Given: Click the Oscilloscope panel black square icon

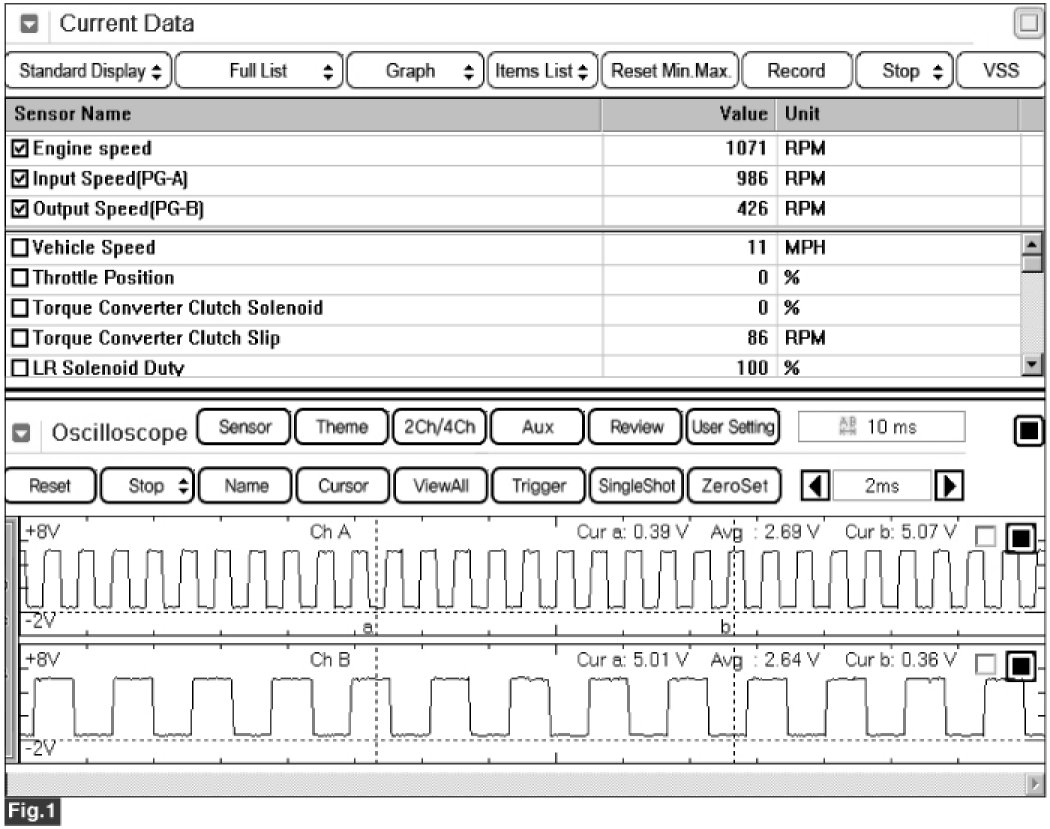Looking at the screenshot, I should click(1029, 432).
